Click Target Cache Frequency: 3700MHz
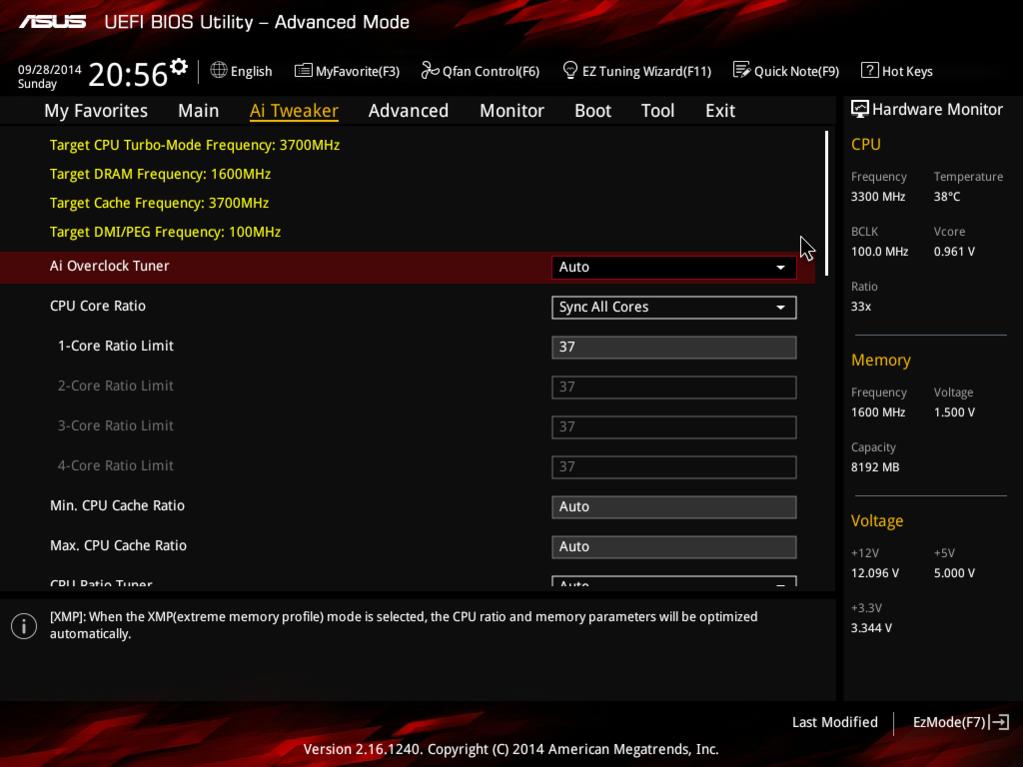 [159, 203]
